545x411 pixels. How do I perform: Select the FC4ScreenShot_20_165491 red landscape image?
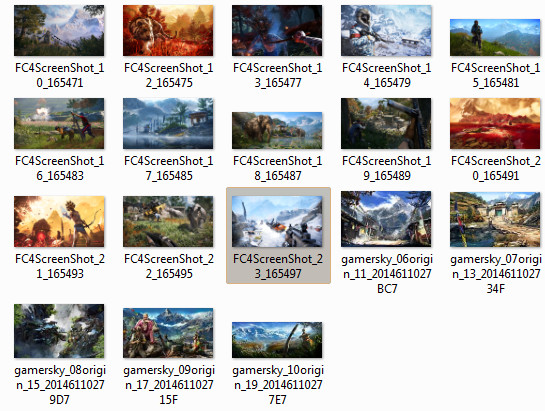(x=495, y=123)
